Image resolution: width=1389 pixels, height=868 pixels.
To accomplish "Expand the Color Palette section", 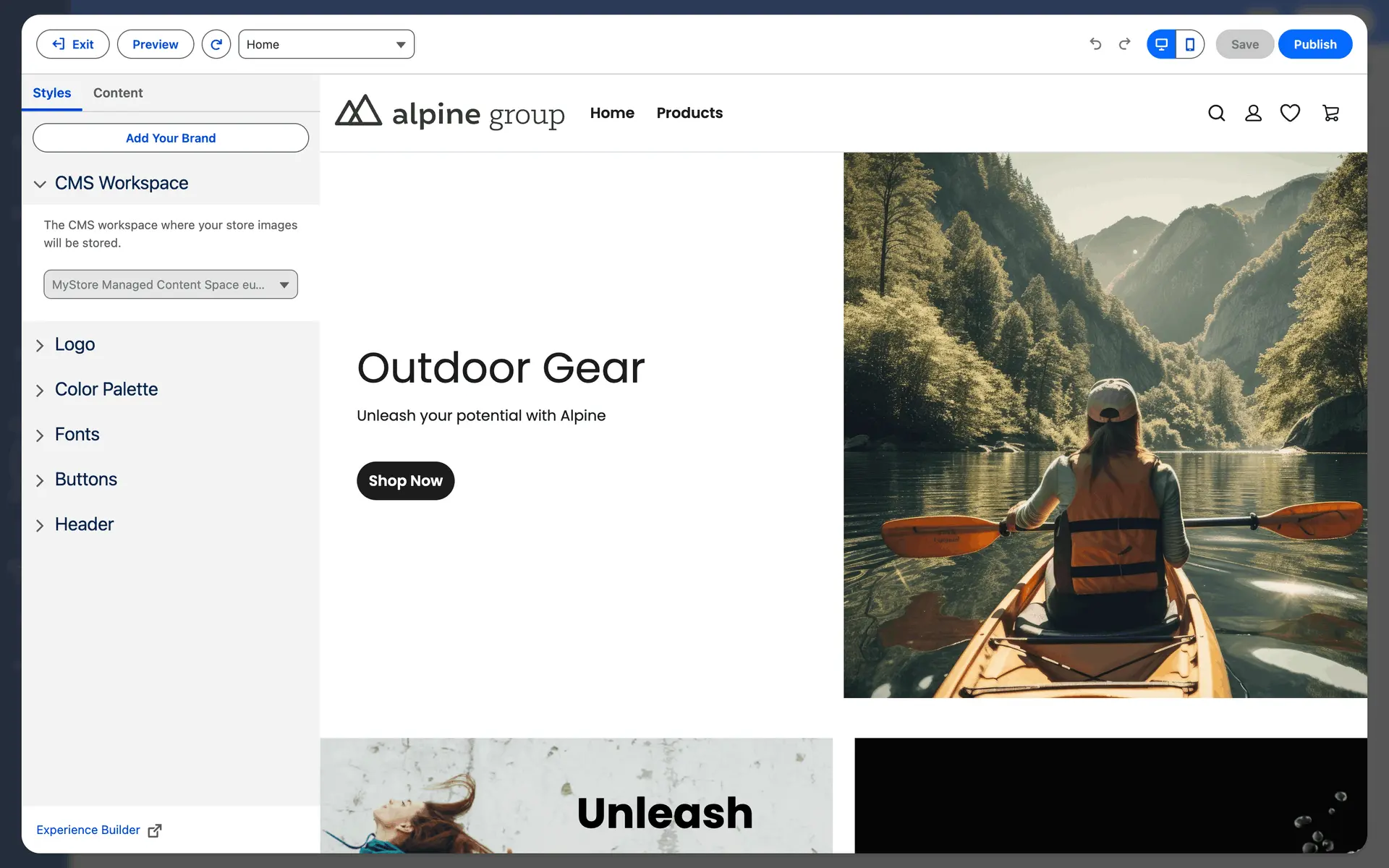I will point(106,389).
